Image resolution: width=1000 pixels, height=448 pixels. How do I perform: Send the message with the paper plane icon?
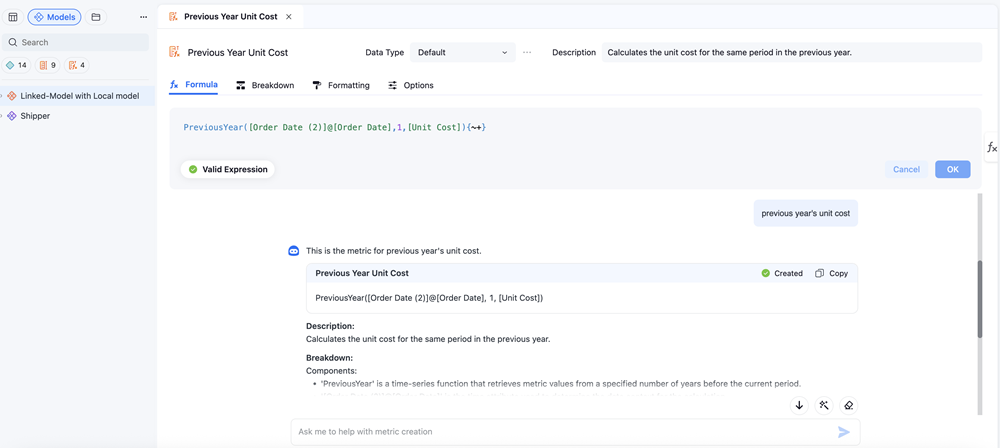[843, 432]
